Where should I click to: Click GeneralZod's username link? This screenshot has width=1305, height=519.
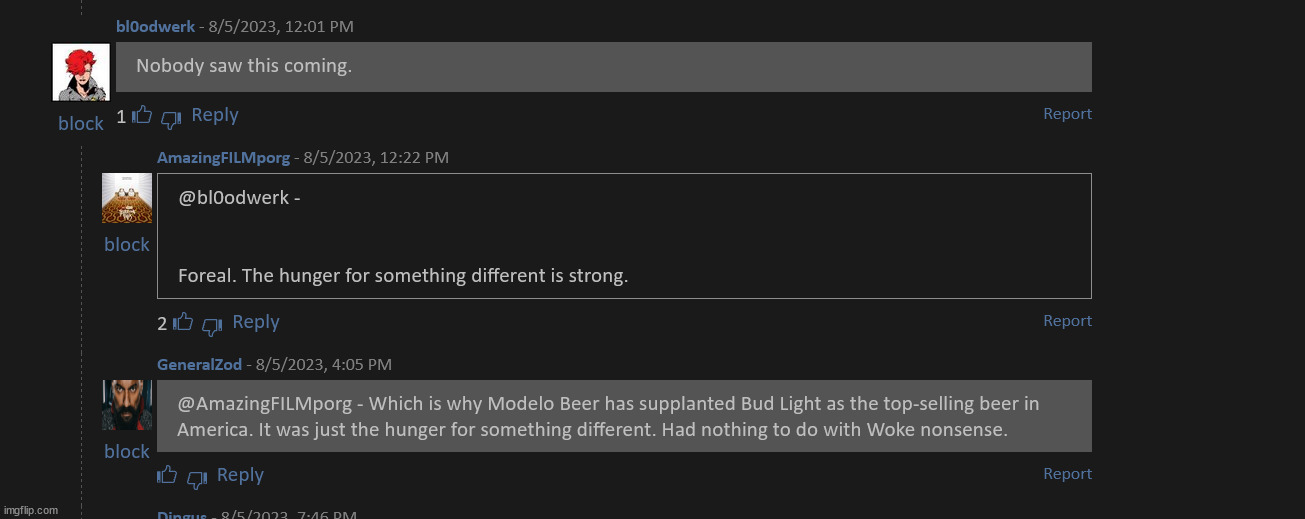pos(199,365)
